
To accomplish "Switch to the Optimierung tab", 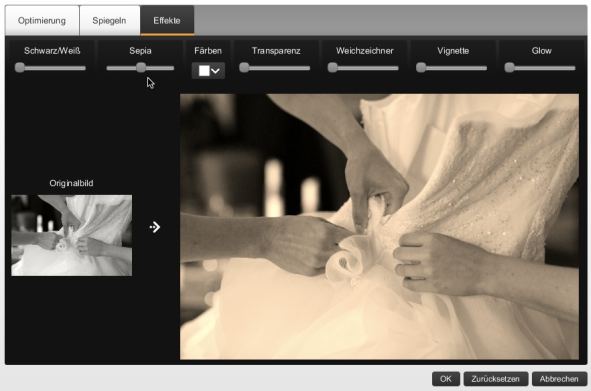I will pyautogui.click(x=42, y=20).
